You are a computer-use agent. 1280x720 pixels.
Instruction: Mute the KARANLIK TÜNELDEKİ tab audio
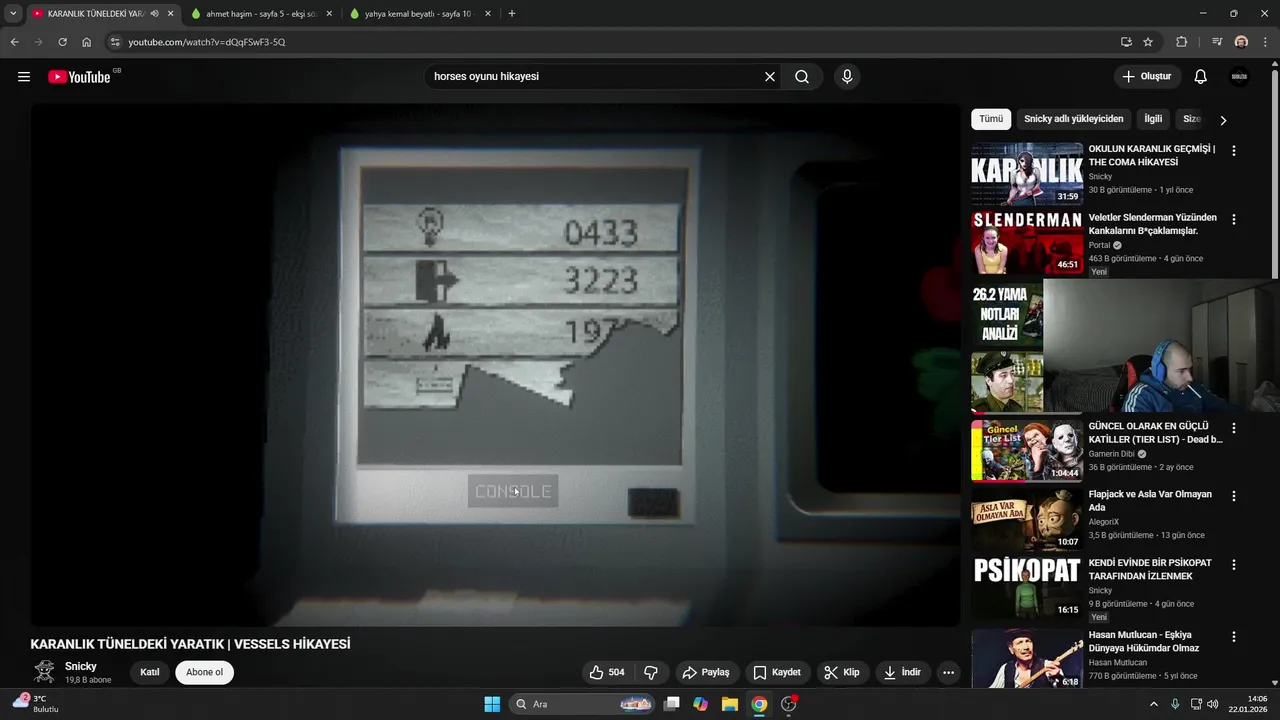pyautogui.click(x=154, y=14)
